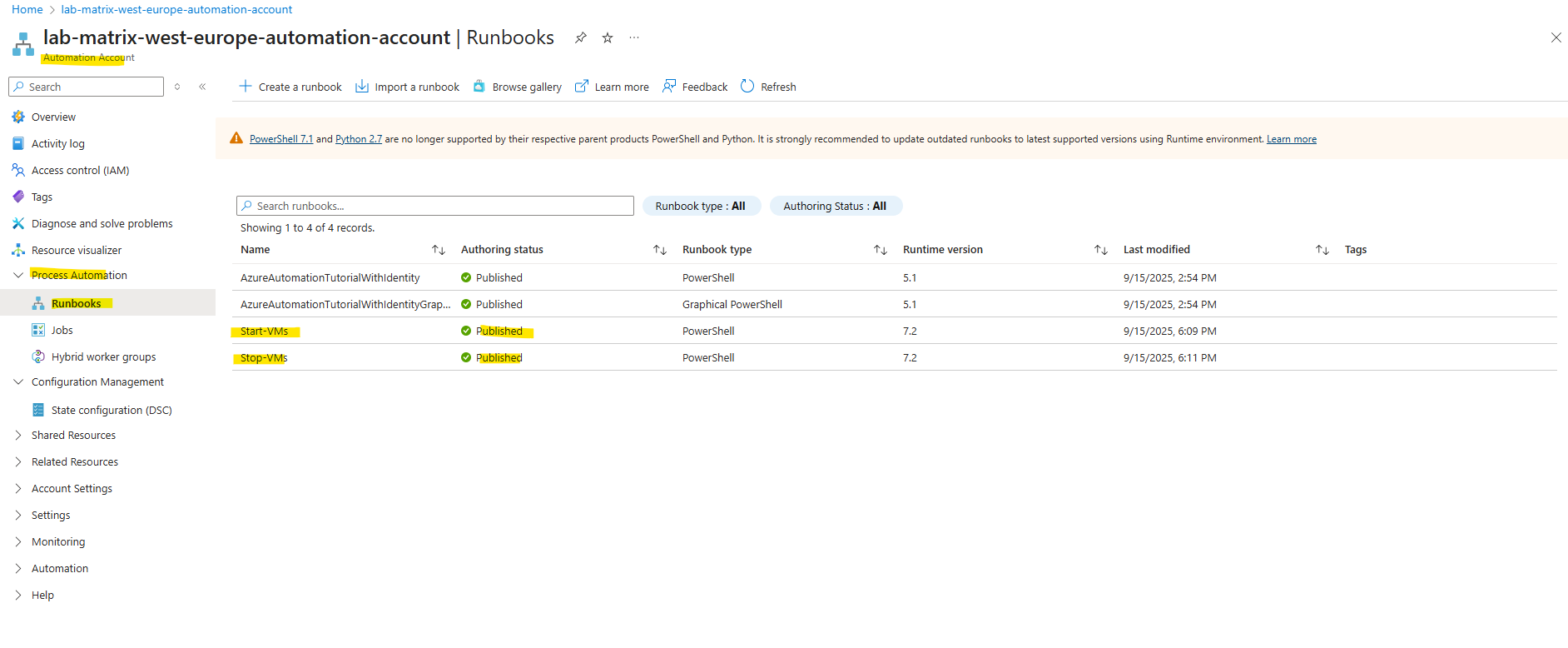Pin the Runbooks page icon

tap(581, 37)
